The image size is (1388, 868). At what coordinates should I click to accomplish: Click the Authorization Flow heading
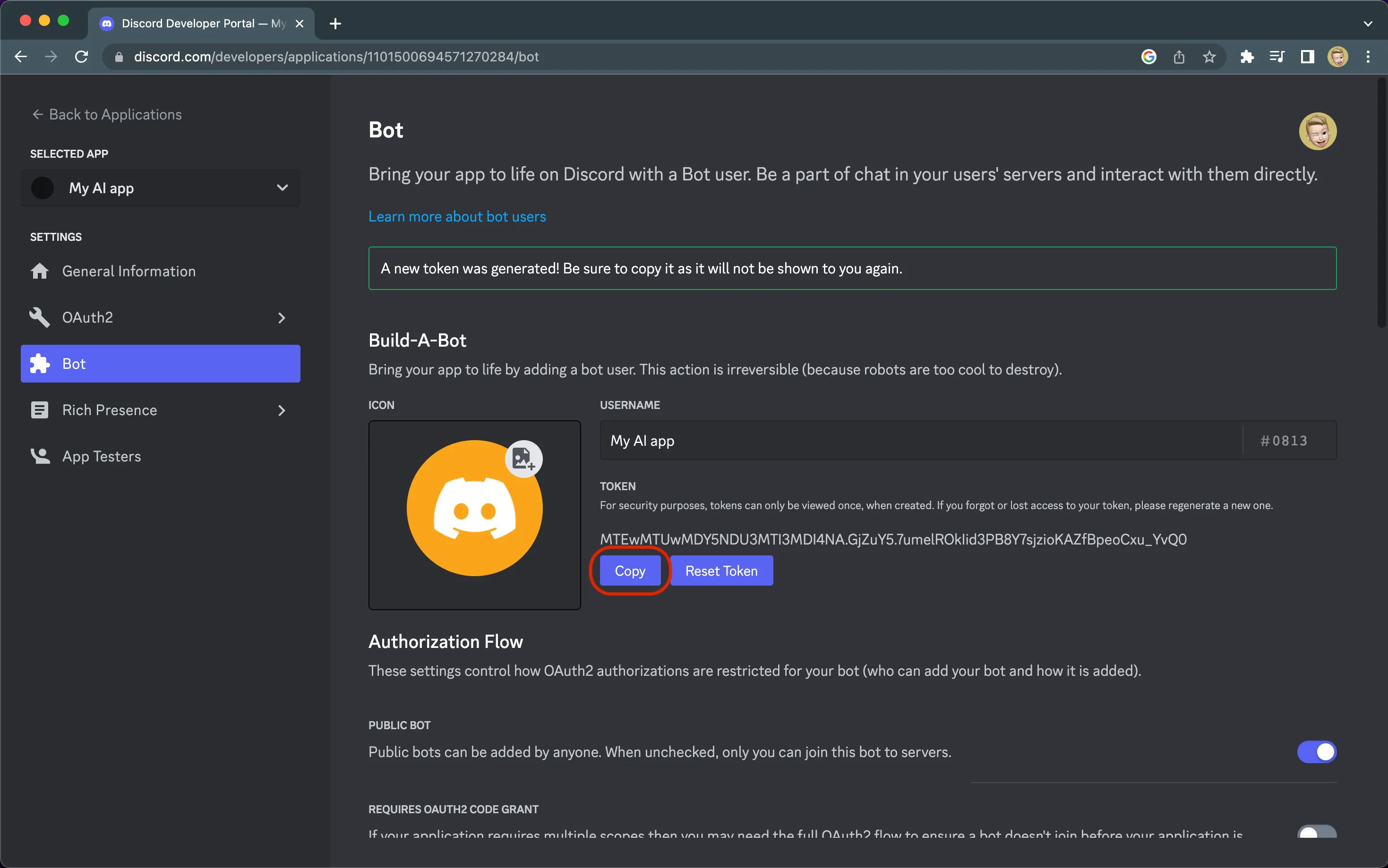click(x=446, y=641)
